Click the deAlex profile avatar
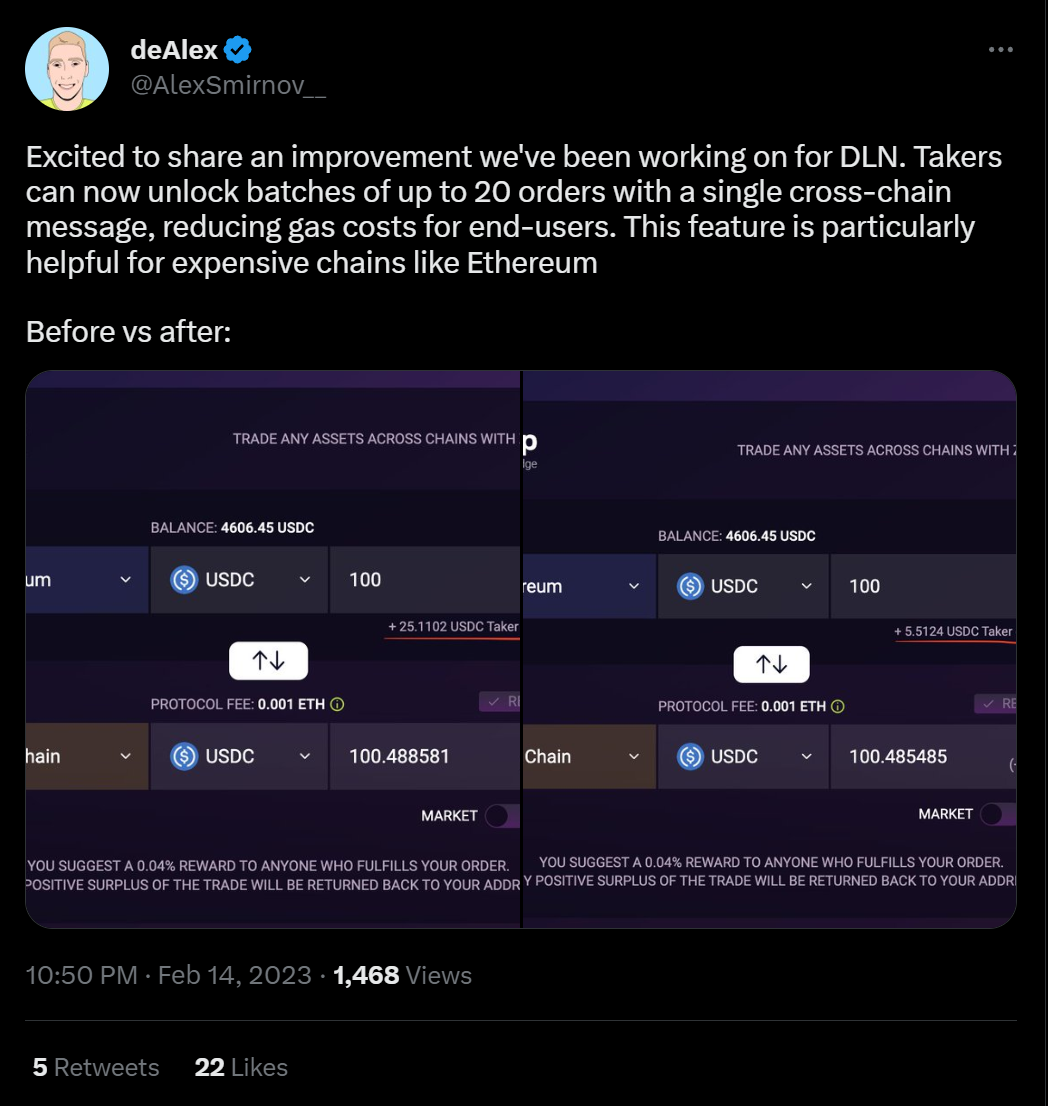Image resolution: width=1048 pixels, height=1106 pixels. coord(67,68)
